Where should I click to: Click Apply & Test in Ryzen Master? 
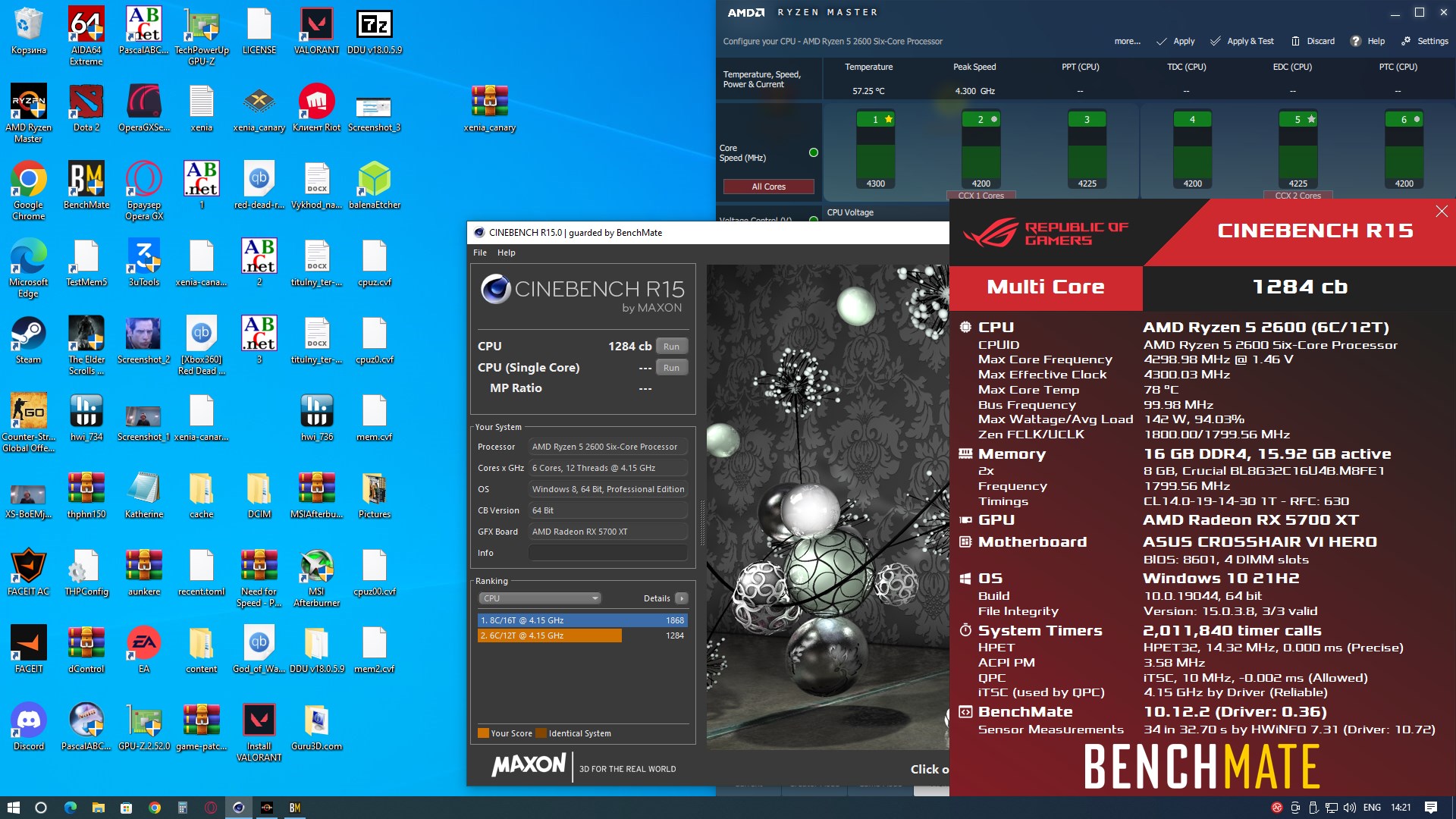(x=1242, y=41)
